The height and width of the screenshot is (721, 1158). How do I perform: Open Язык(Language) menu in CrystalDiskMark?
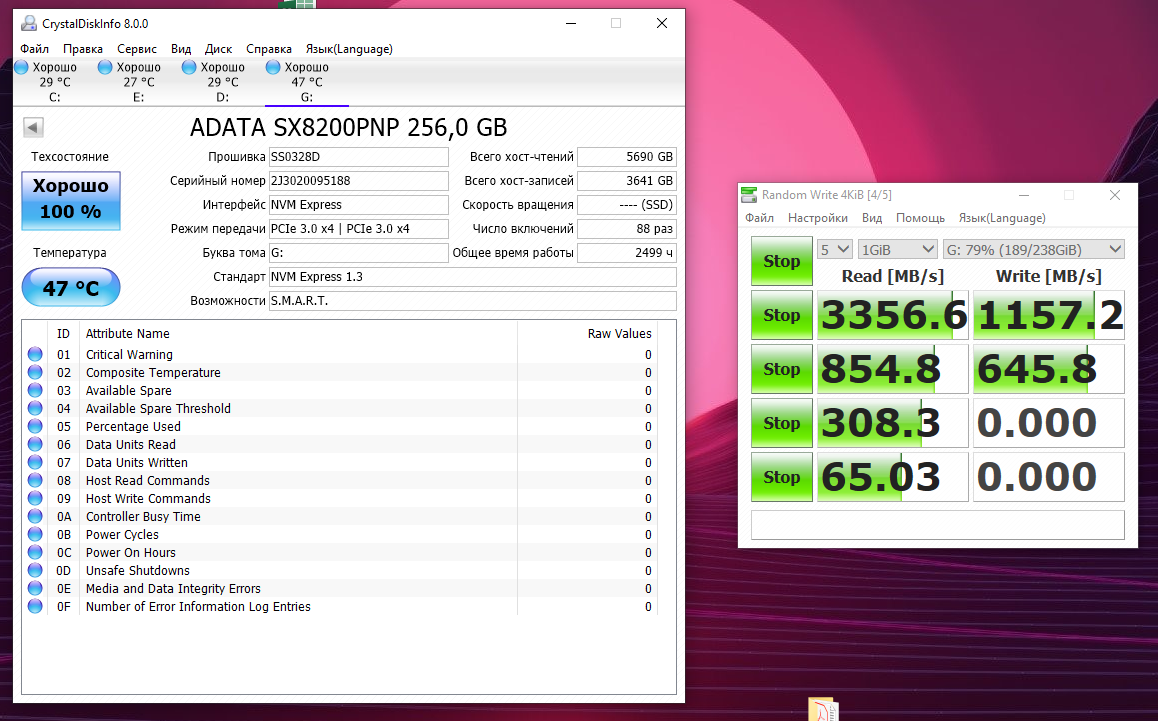1002,218
